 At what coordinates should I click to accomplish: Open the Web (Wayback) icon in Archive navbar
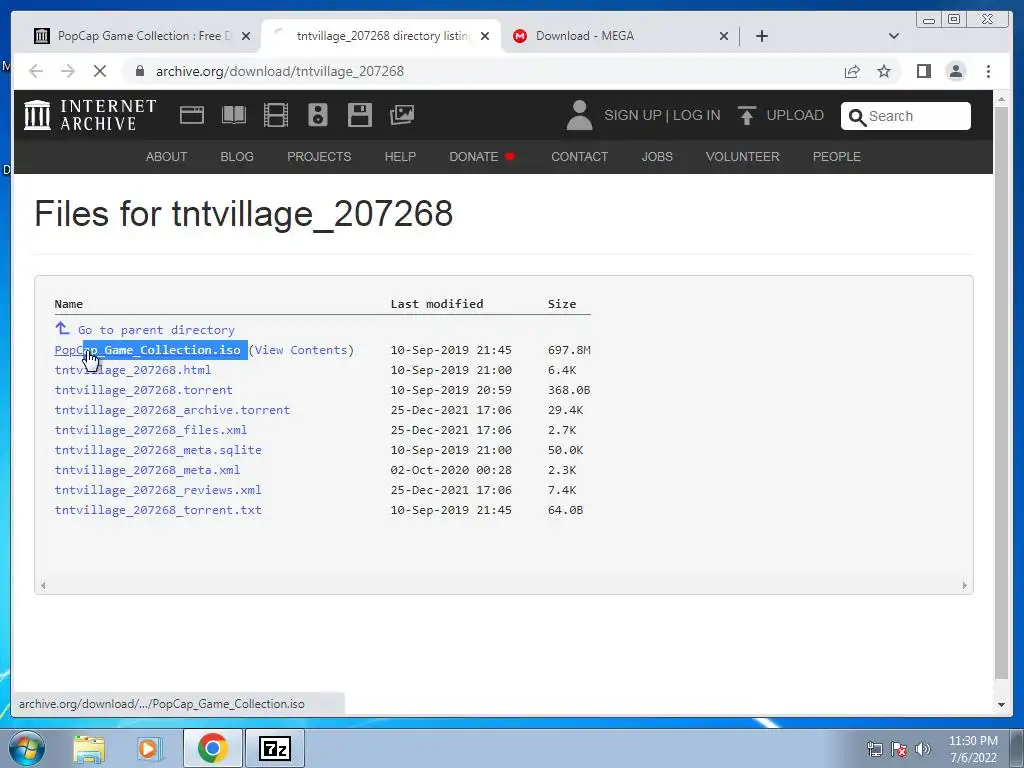pyautogui.click(x=192, y=116)
